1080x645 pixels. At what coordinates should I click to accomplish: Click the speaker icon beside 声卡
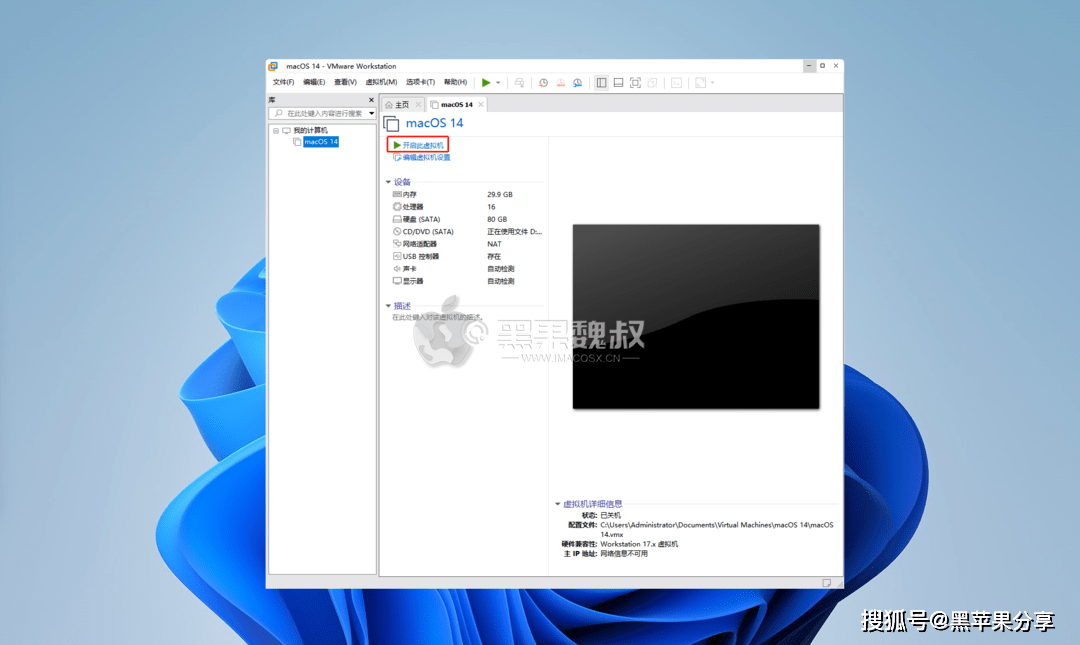click(397, 269)
